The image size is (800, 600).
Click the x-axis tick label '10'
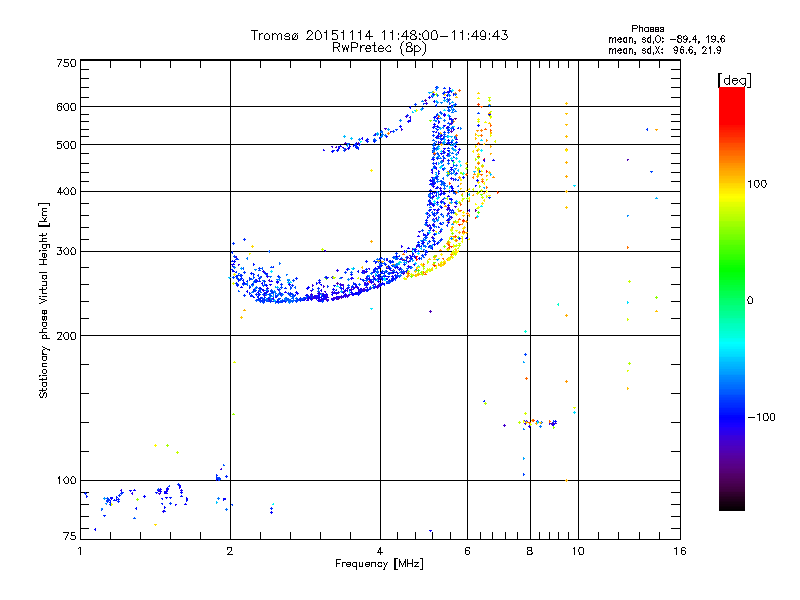[x=578, y=551]
